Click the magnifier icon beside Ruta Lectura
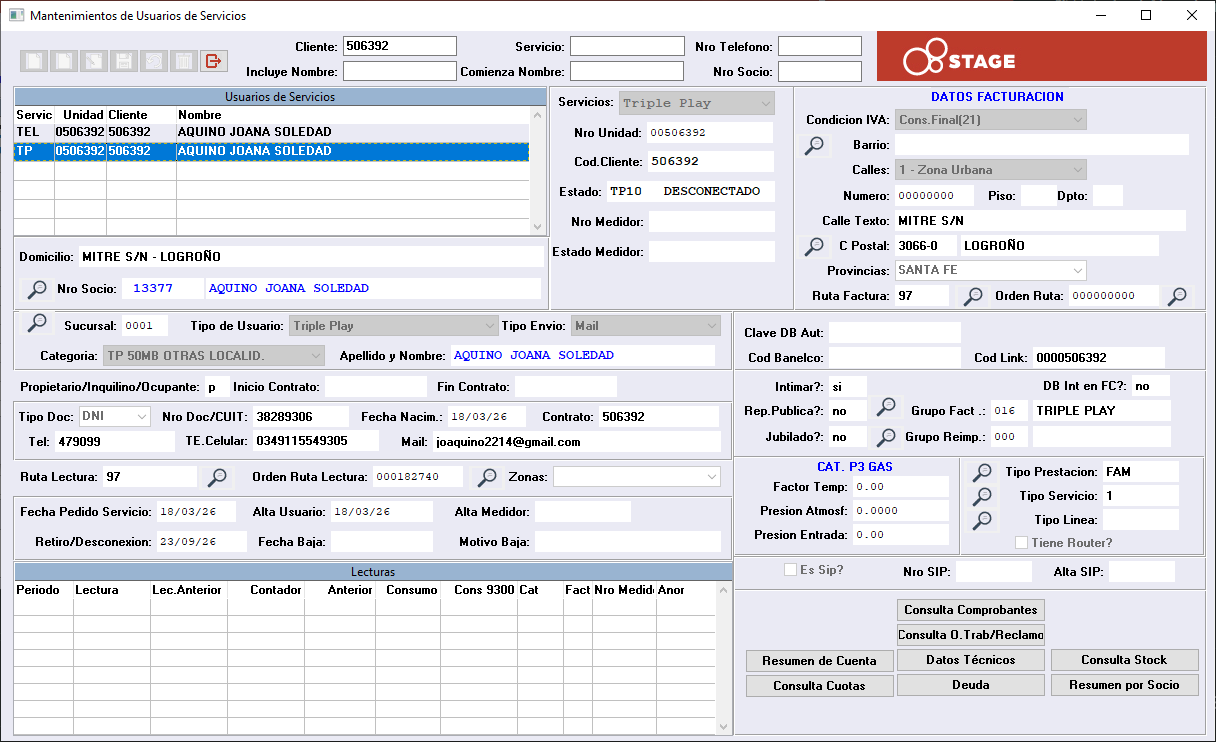The image size is (1216, 742). pyautogui.click(x=216, y=477)
